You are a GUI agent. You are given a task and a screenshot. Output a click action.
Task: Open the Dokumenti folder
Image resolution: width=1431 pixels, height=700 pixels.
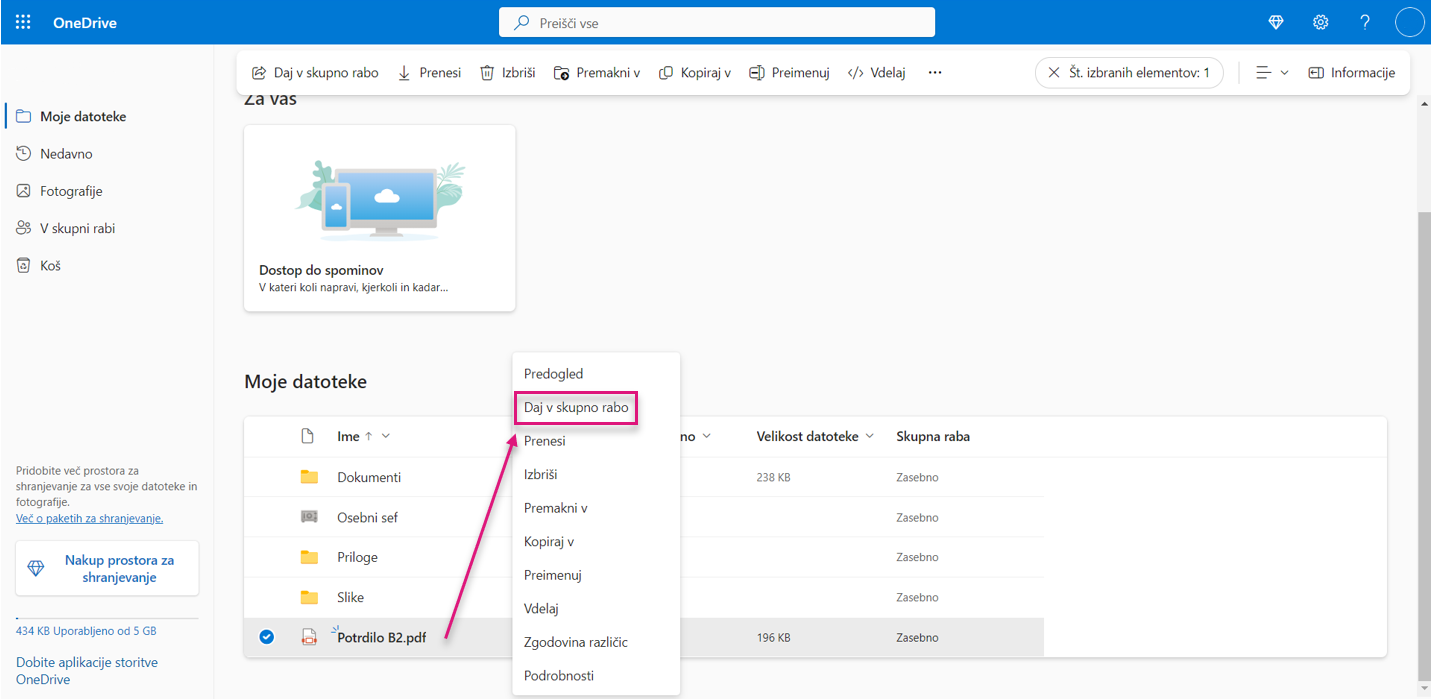click(369, 477)
